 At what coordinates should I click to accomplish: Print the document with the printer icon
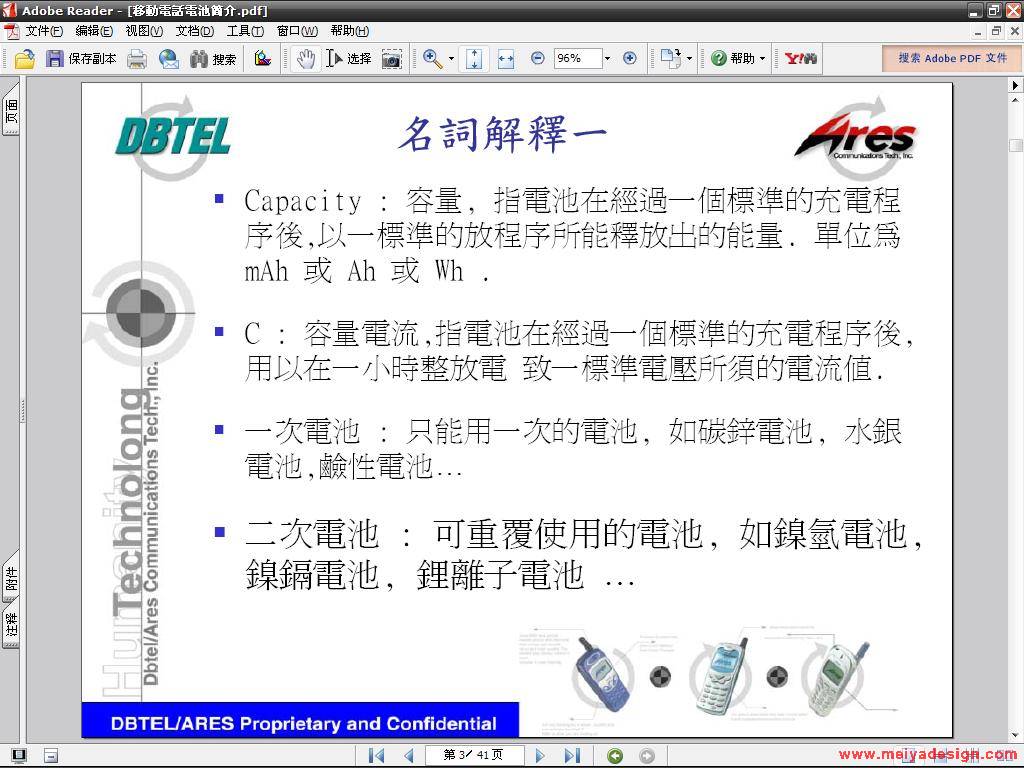coord(136,59)
